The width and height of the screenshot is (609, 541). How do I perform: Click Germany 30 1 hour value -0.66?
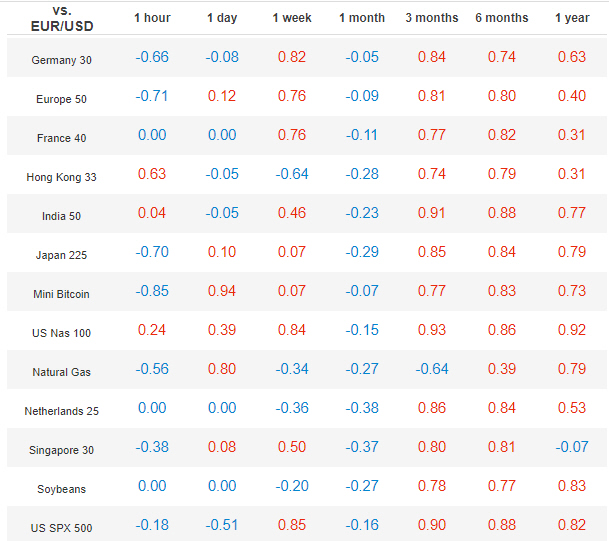click(x=152, y=57)
